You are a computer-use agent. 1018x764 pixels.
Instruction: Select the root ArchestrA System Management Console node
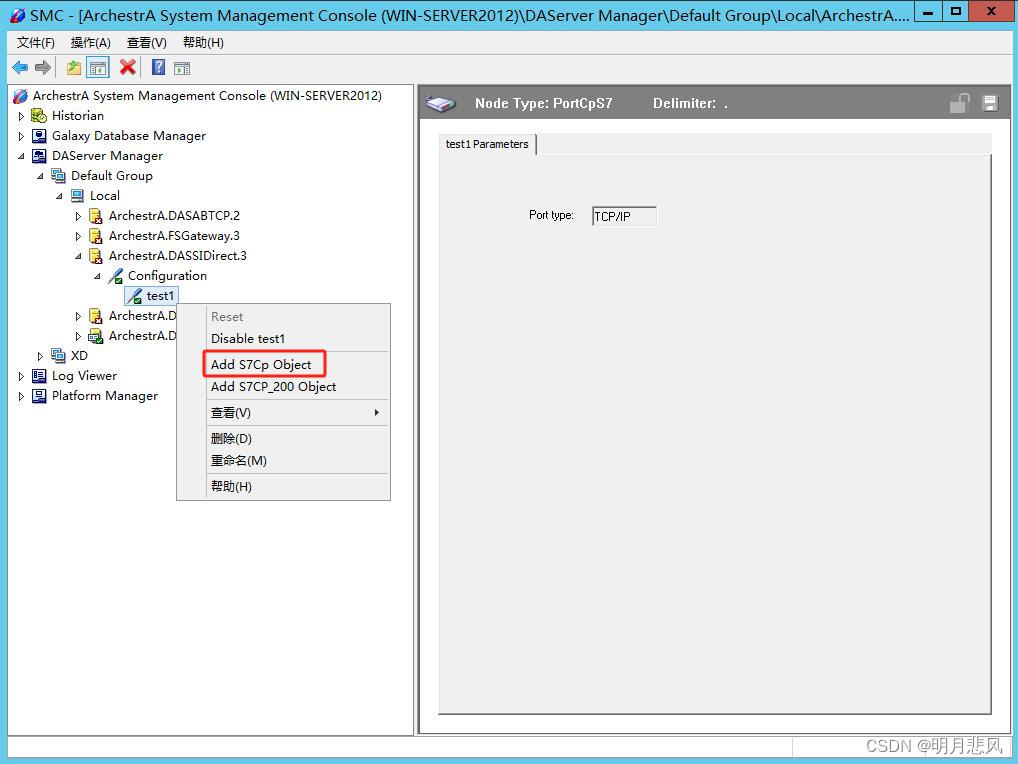(x=207, y=95)
